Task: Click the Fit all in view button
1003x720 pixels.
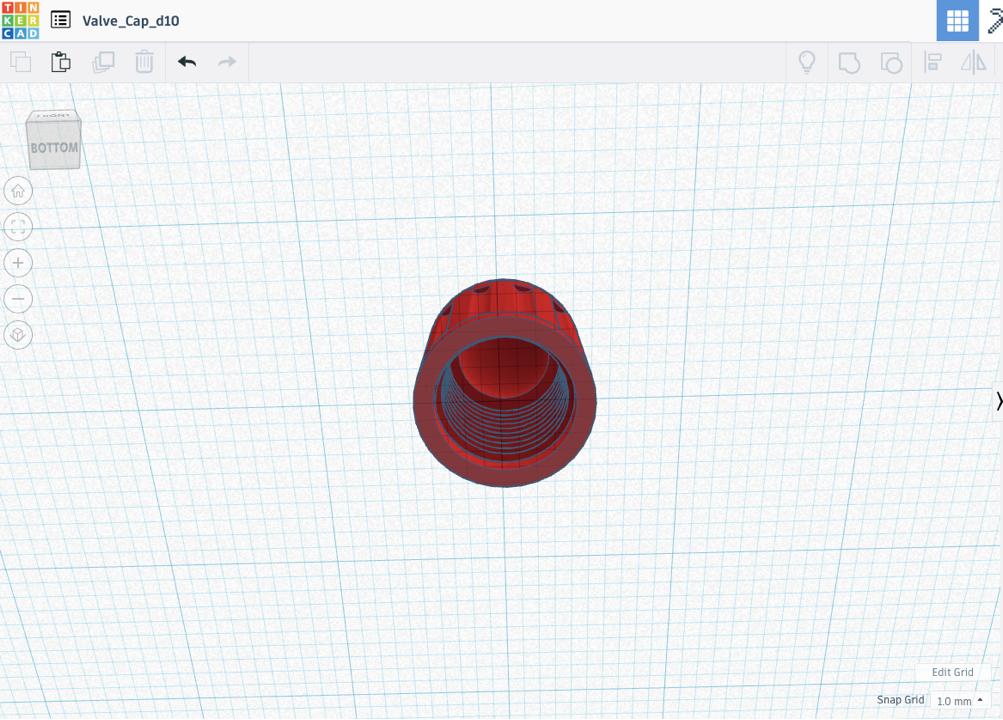Action: (18, 226)
